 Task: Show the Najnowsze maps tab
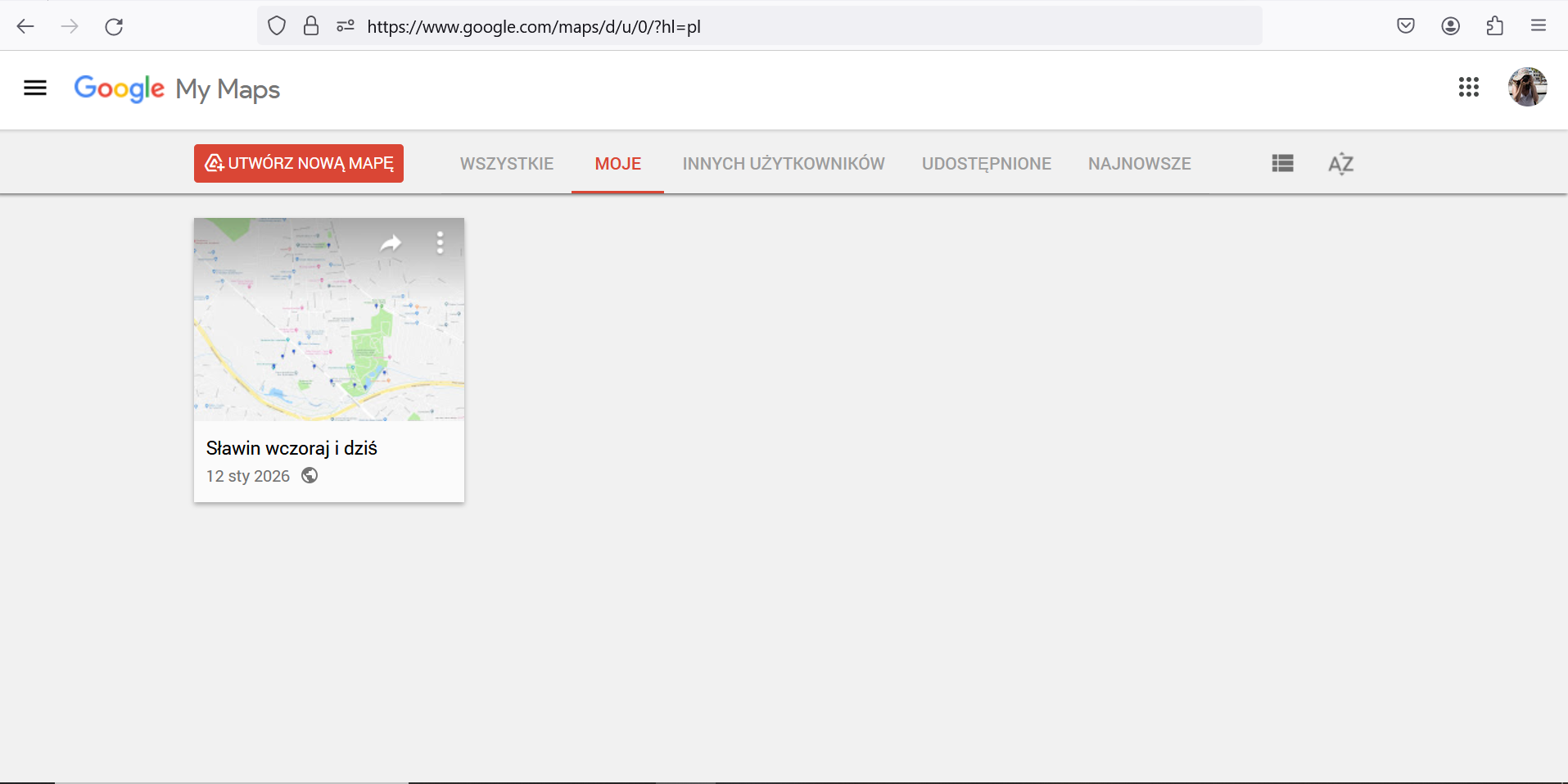[x=1139, y=164]
